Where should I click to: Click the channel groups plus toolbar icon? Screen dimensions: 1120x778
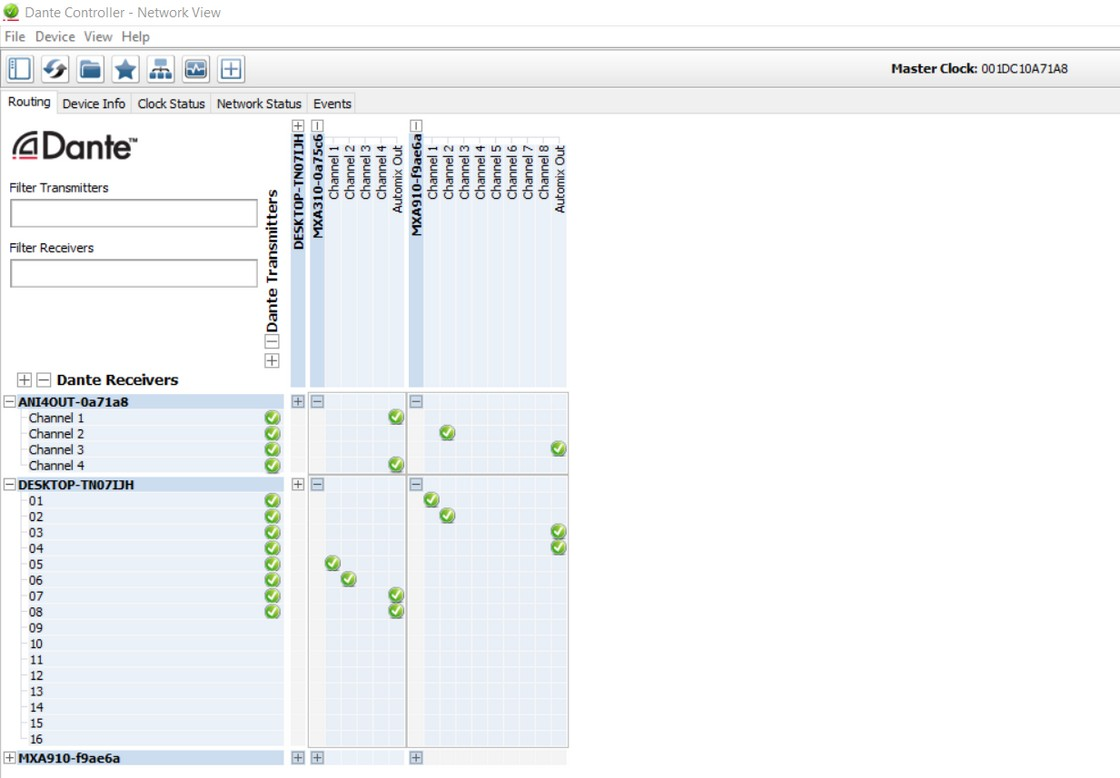coord(231,69)
